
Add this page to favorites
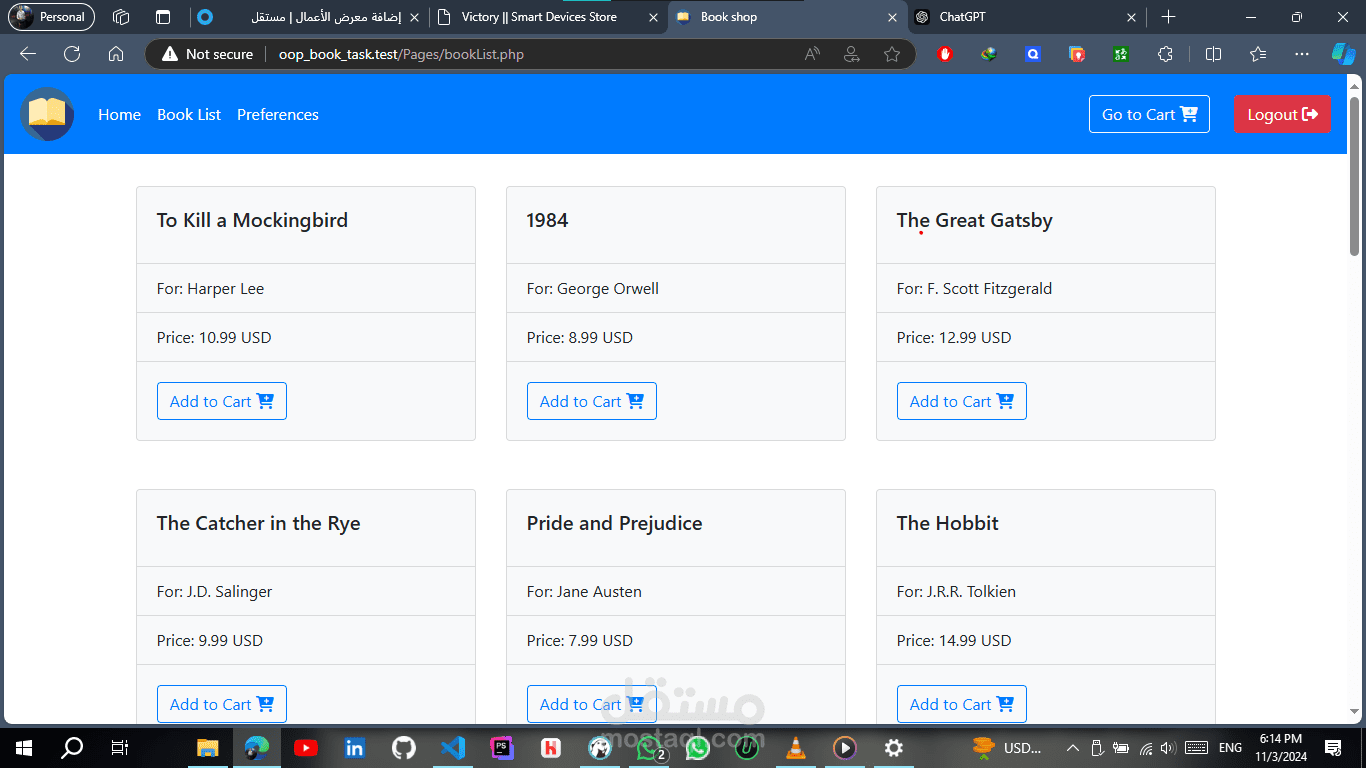[892, 54]
